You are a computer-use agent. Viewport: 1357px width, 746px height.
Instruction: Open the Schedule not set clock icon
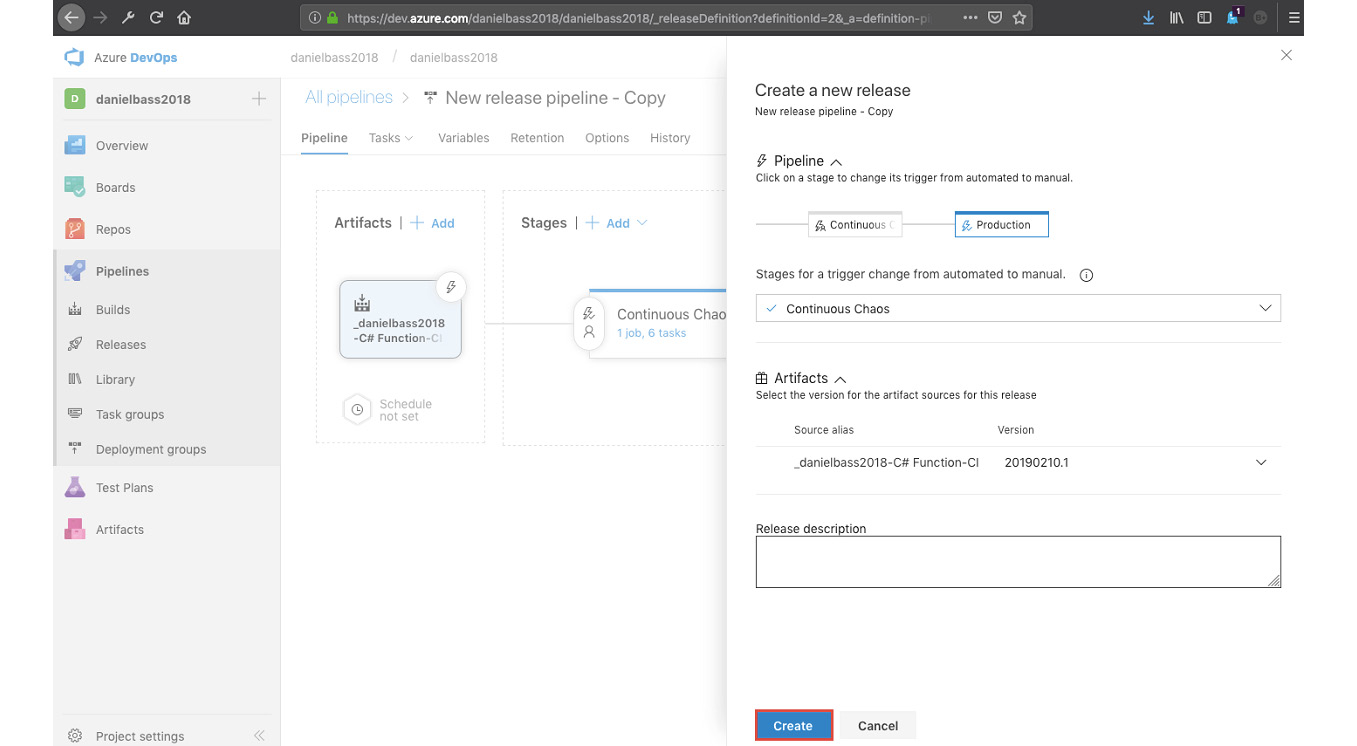(357, 410)
